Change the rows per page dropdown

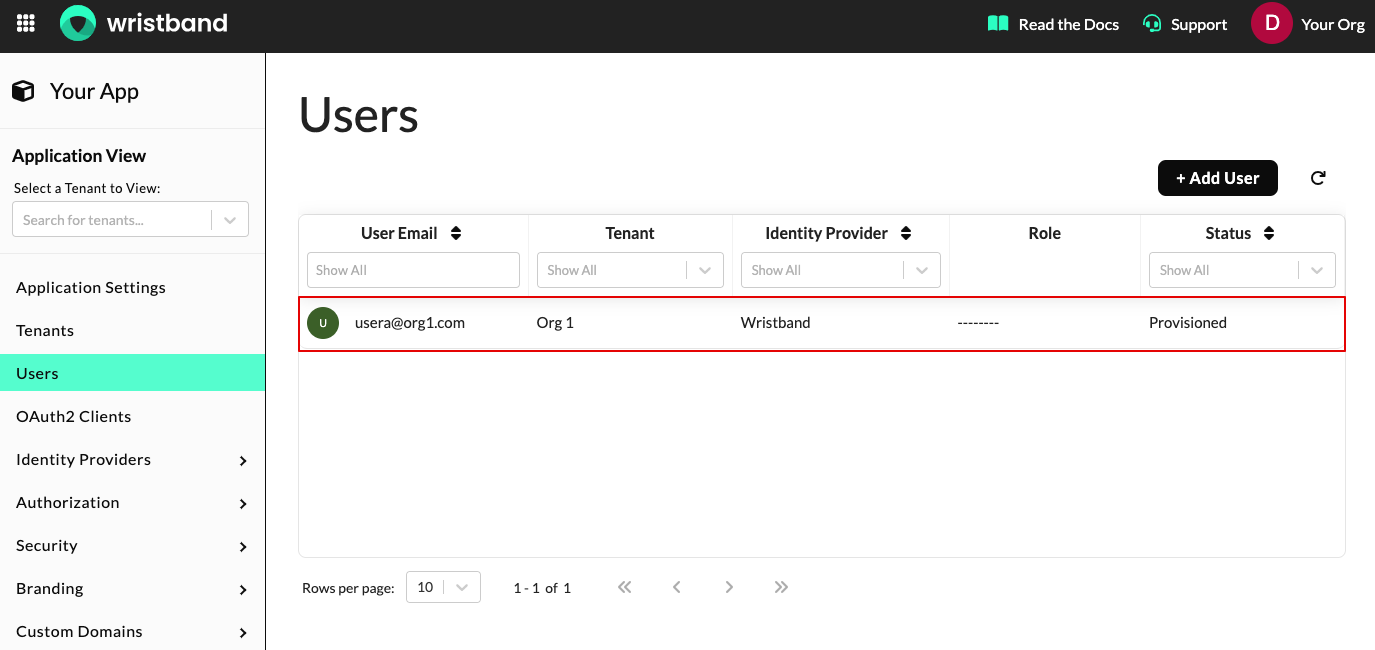pos(443,587)
